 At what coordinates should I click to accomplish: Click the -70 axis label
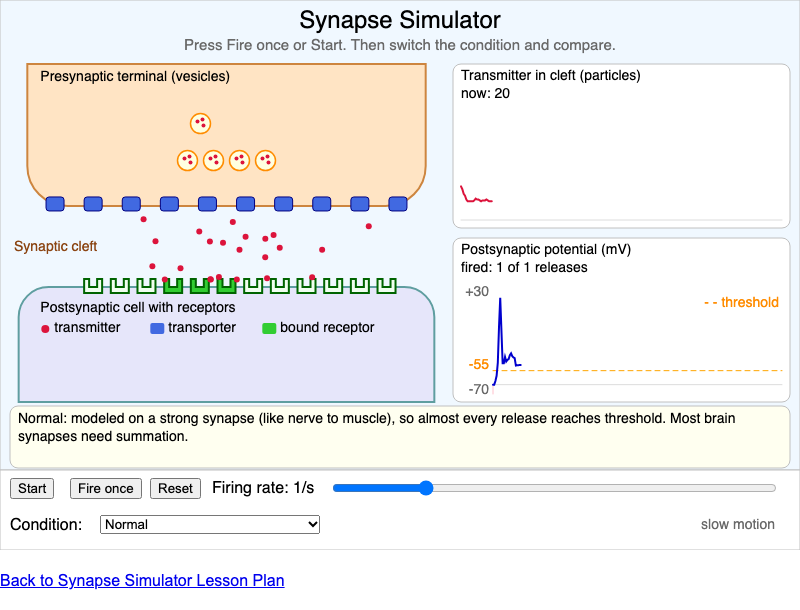click(479, 390)
